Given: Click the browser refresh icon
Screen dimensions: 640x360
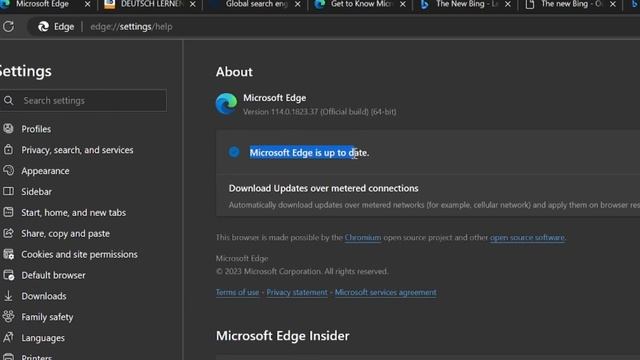Looking at the screenshot, I should [8, 27].
